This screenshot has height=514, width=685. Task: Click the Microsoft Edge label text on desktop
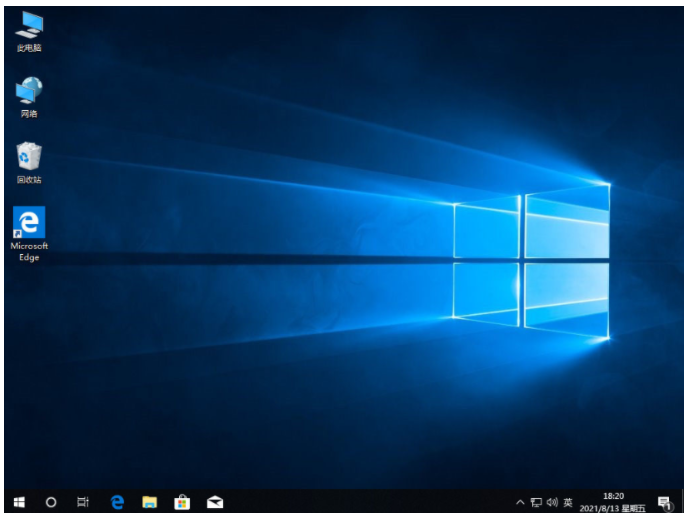pyautogui.click(x=29, y=251)
